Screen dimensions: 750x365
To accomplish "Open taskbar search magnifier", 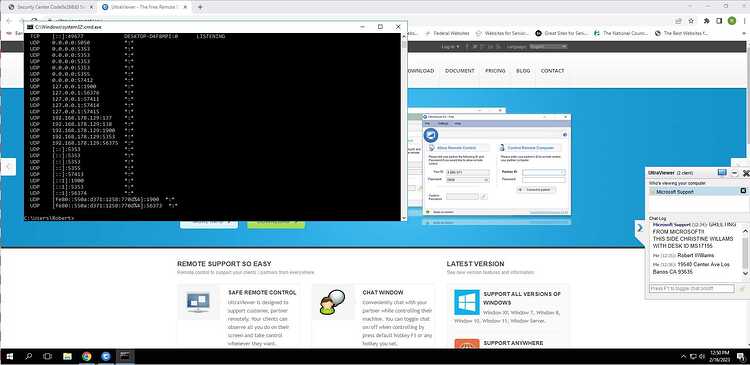I will click(28, 356).
